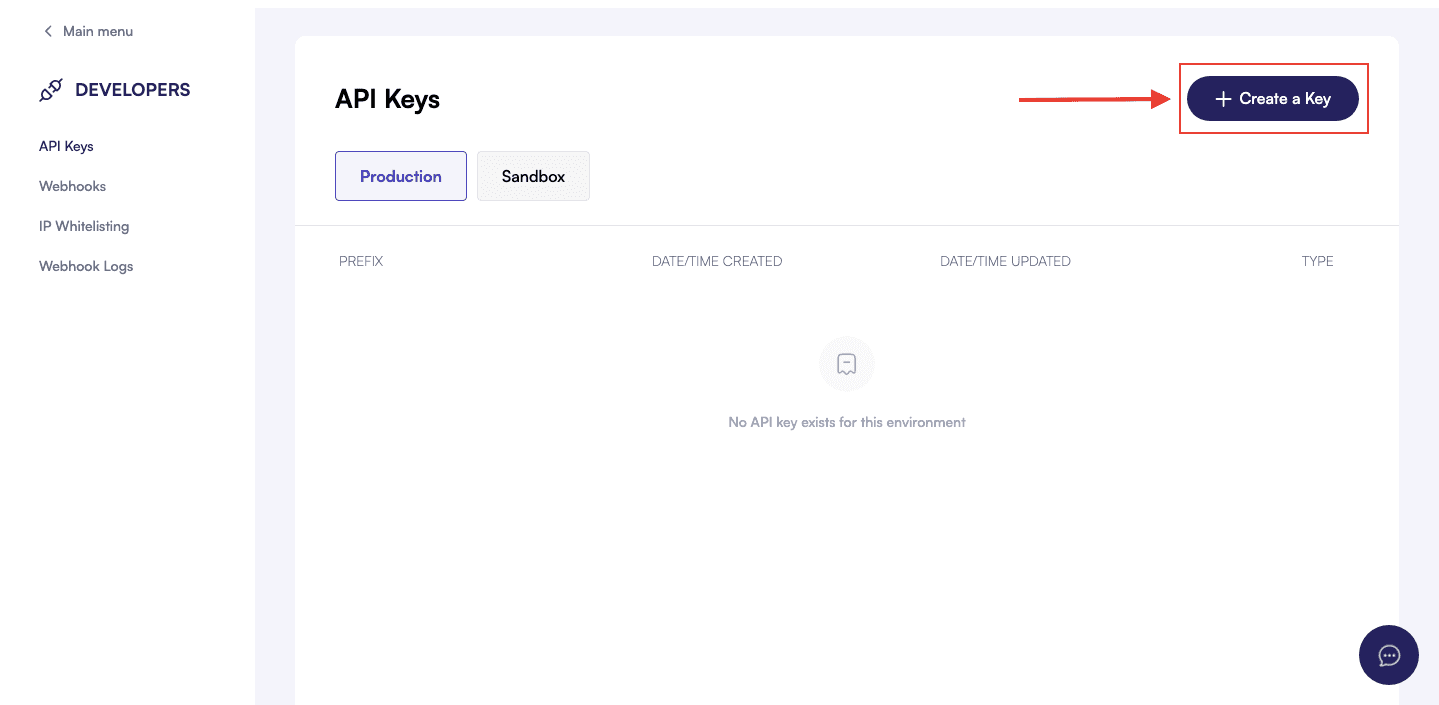
Task: Click the DATE/TIME UPDATED column header
Action: click(1005, 261)
